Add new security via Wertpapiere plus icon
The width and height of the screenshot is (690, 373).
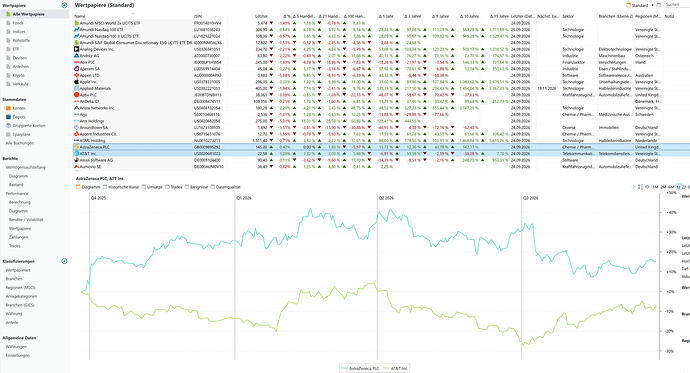(64, 5)
